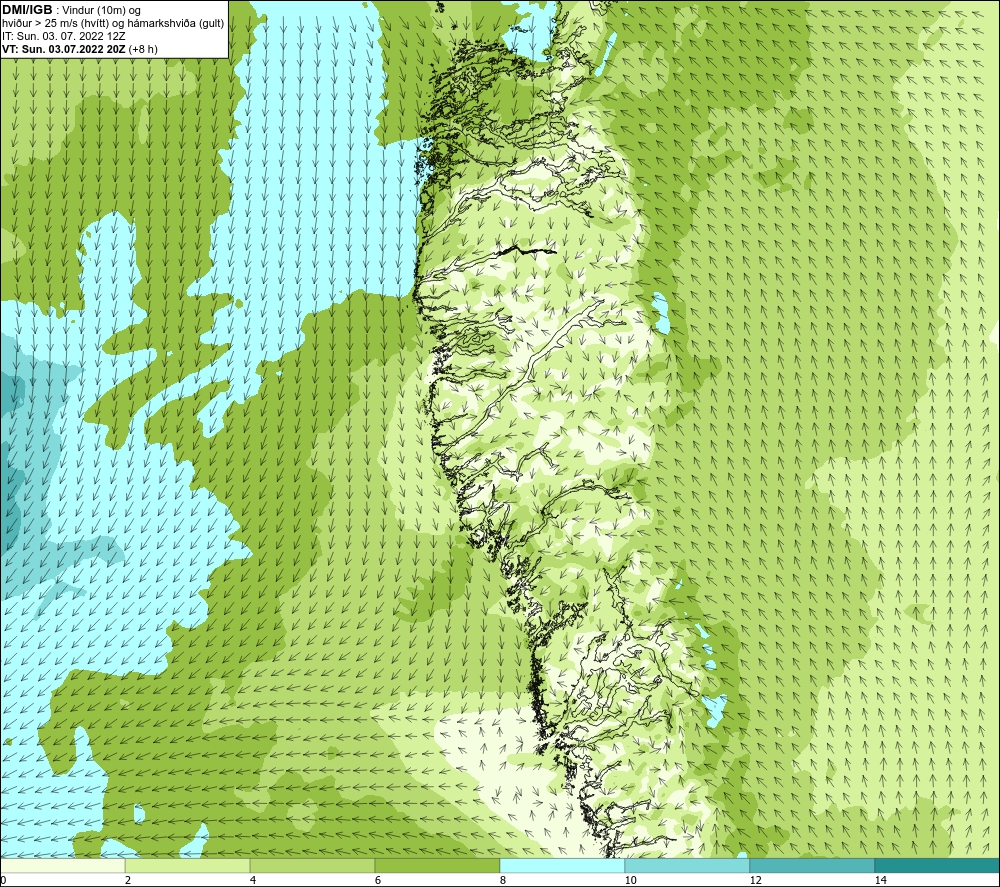Click the 6–8 m/s dark green swatch
Viewport: 1000px width, 887px height.
pos(437,865)
